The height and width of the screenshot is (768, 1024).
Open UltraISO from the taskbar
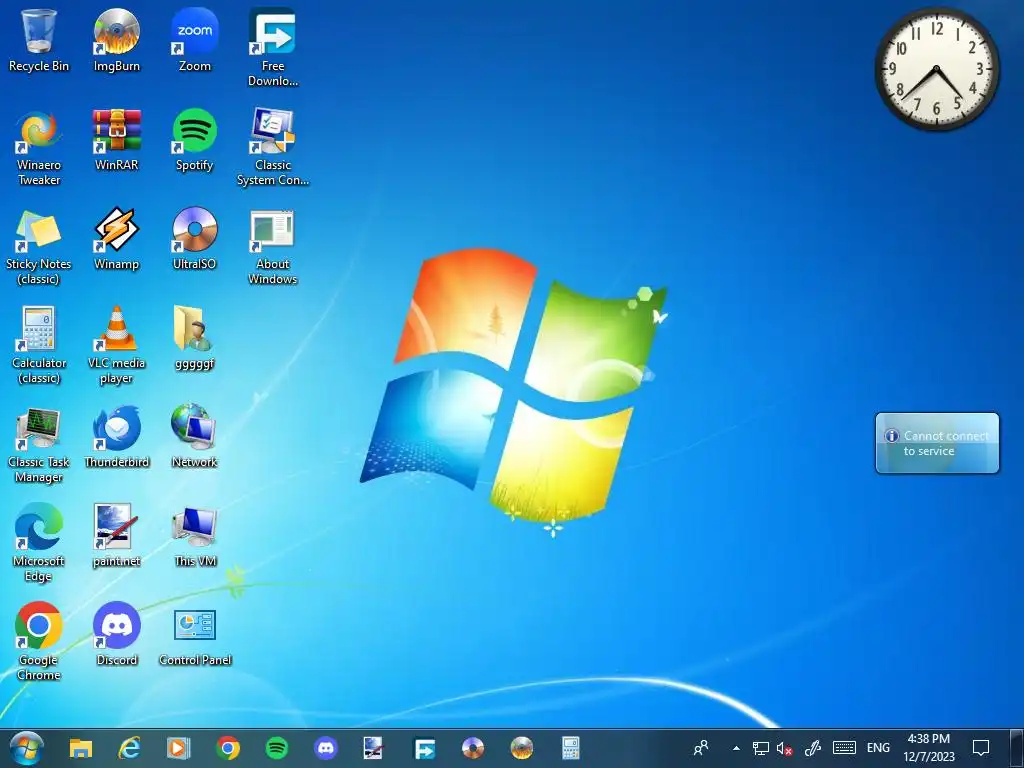click(x=473, y=748)
